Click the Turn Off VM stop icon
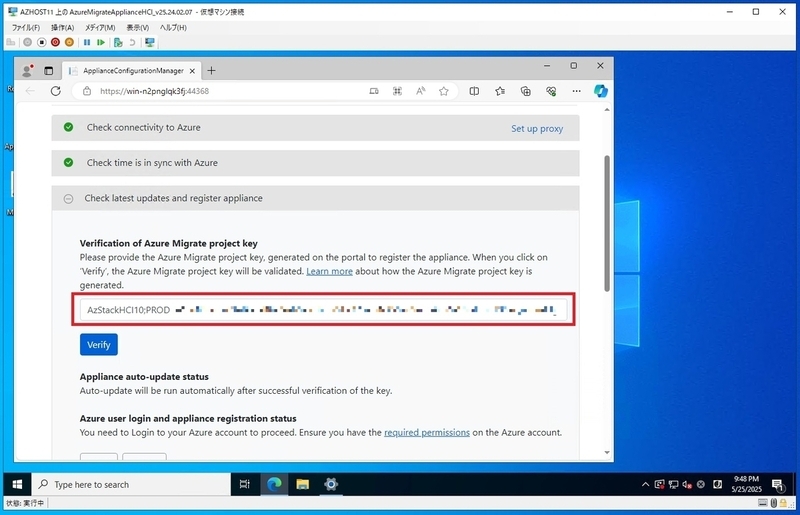Screen dimensions: 800x515 point(42,42)
